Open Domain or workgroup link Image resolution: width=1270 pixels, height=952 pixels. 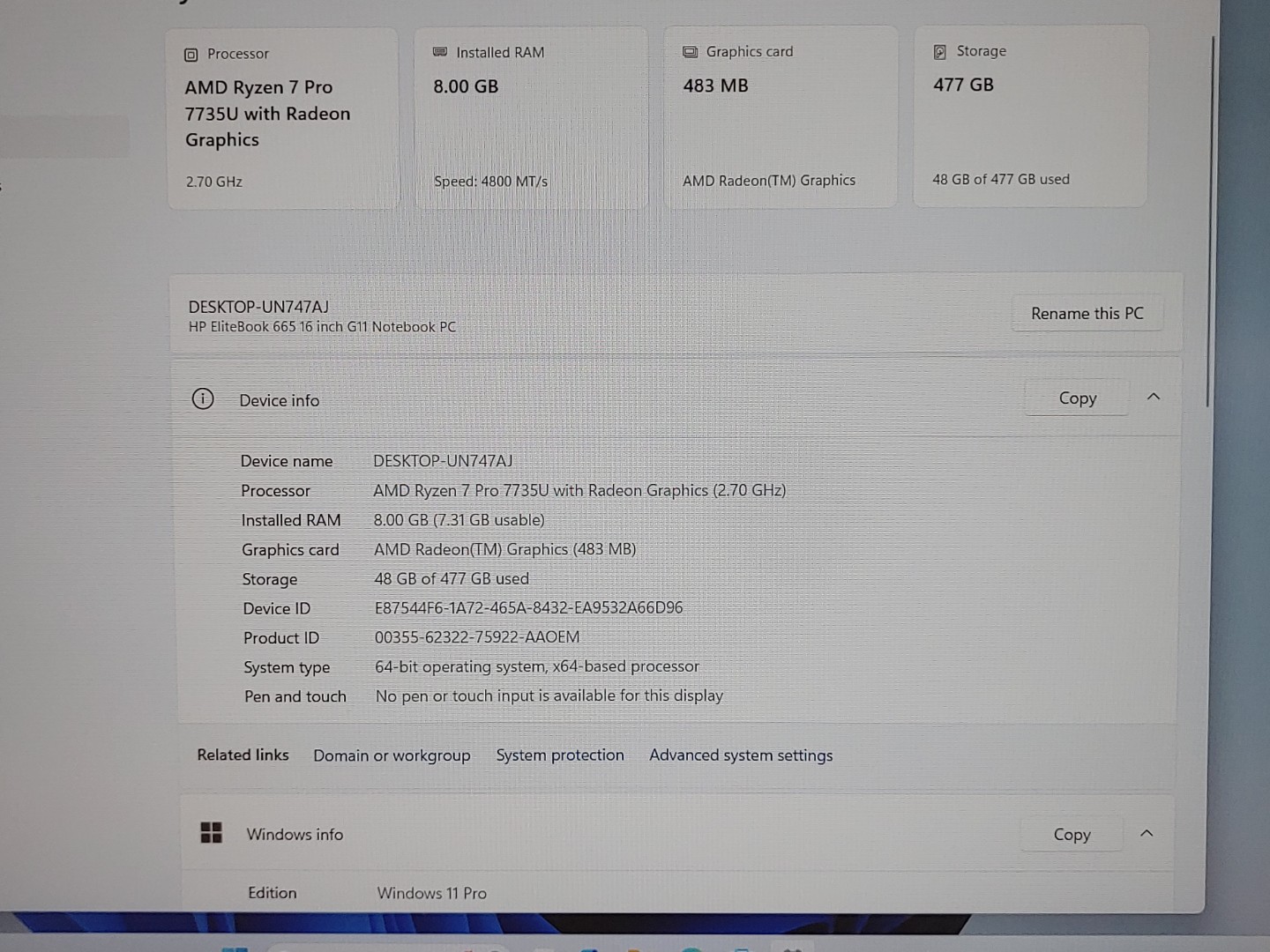[x=392, y=755]
